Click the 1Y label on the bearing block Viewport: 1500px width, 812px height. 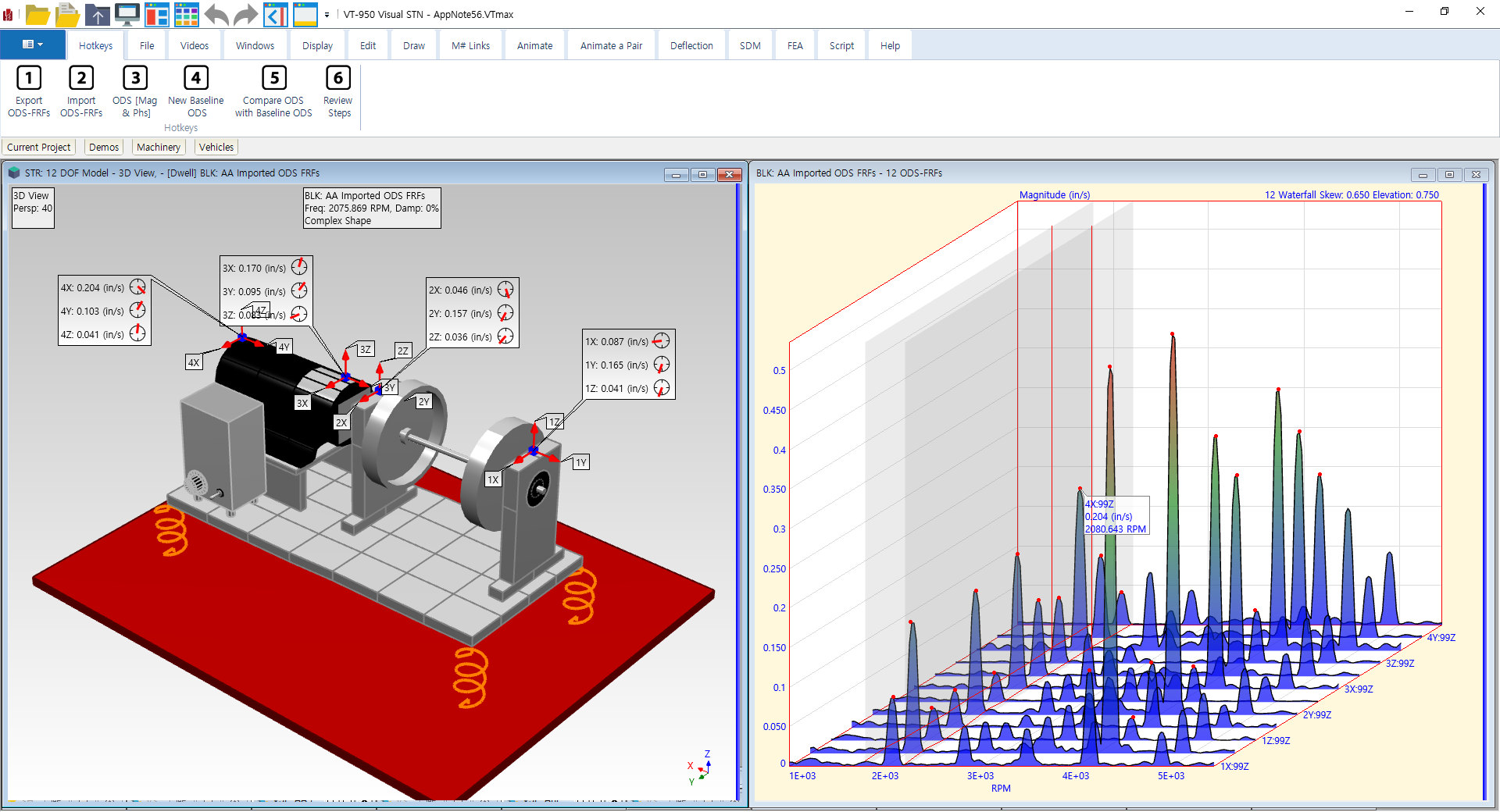pyautogui.click(x=580, y=462)
